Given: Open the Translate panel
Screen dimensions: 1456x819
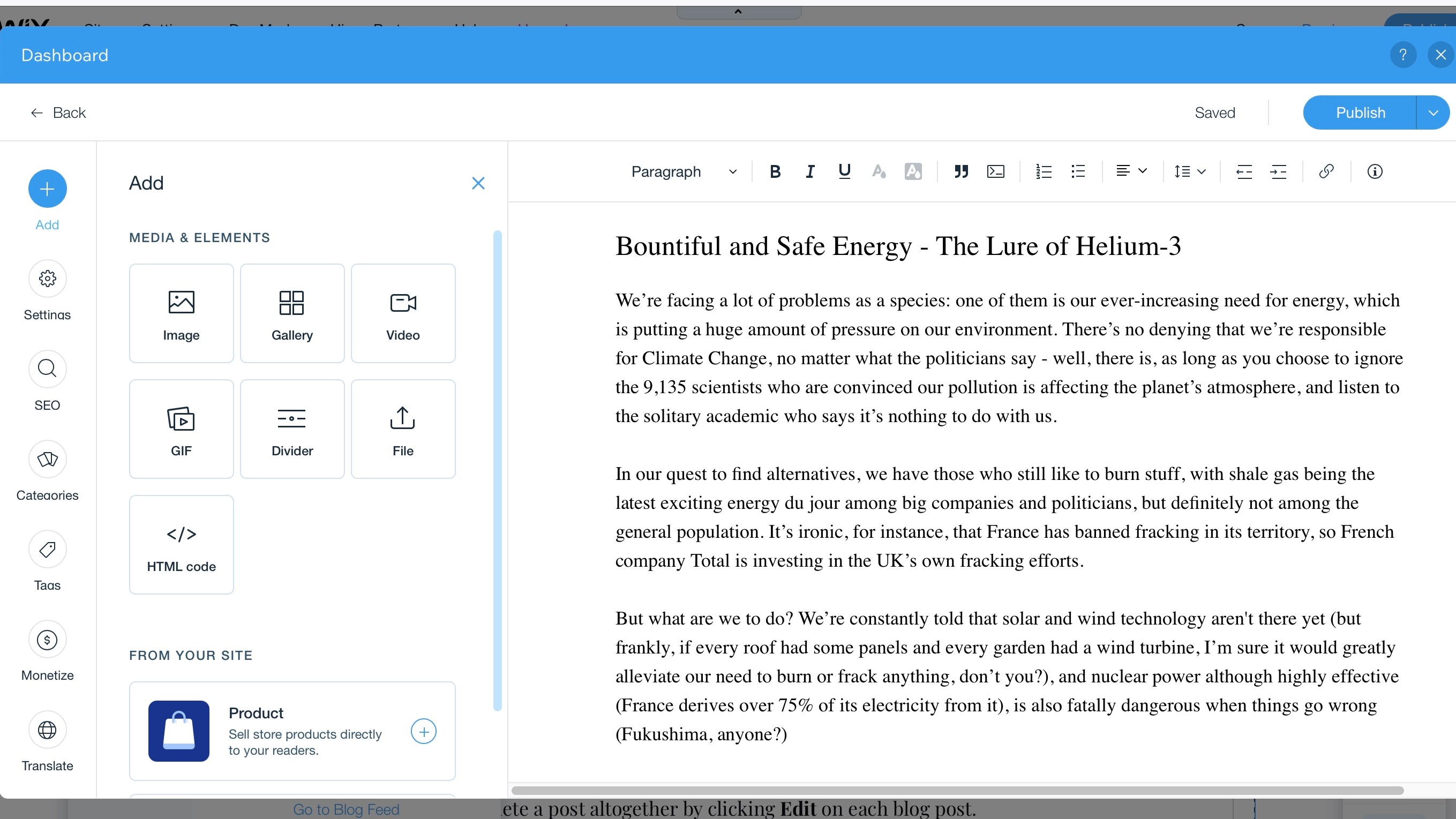Looking at the screenshot, I should point(48,730).
